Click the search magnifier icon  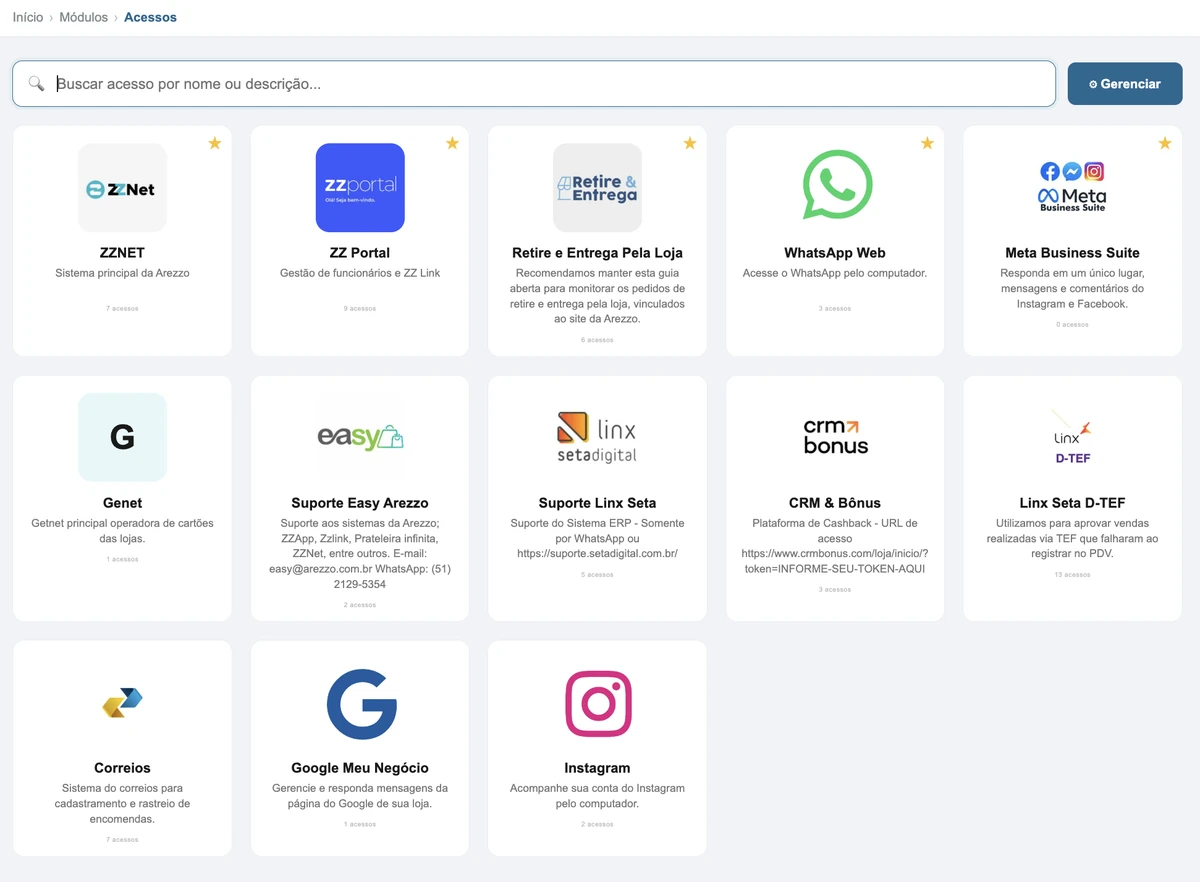pos(36,84)
